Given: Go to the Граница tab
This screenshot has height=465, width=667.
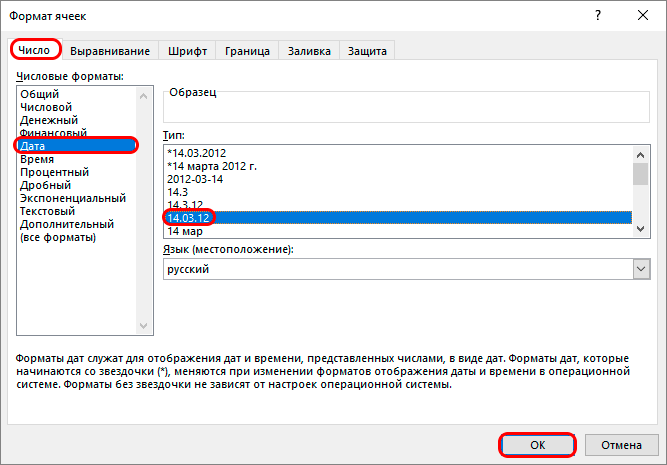Looking at the screenshot, I should pos(247,51).
